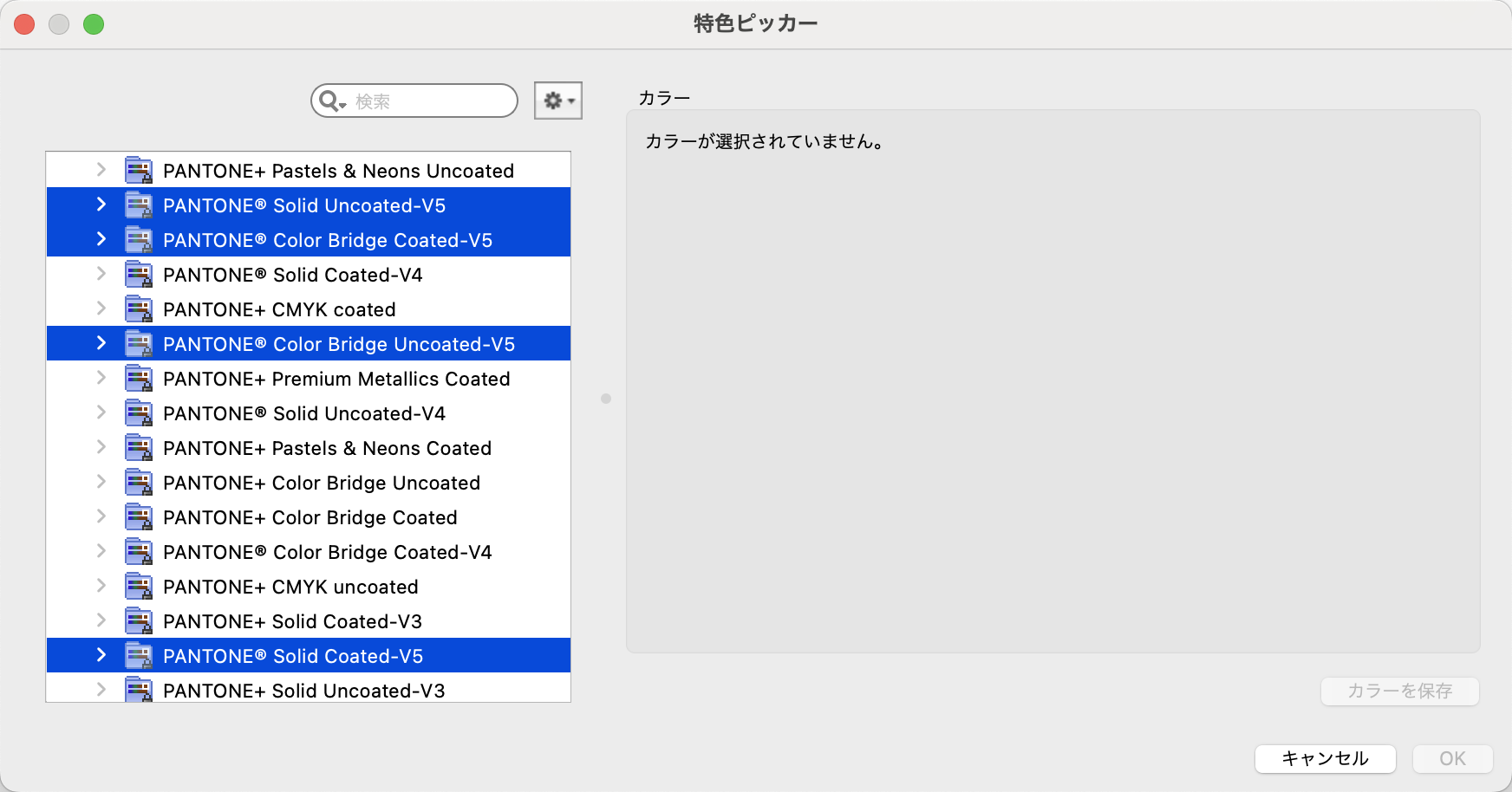Select the row 'PANTONE® Color Bridge Coated-V4'
The height and width of the screenshot is (792, 1512).
308,551
